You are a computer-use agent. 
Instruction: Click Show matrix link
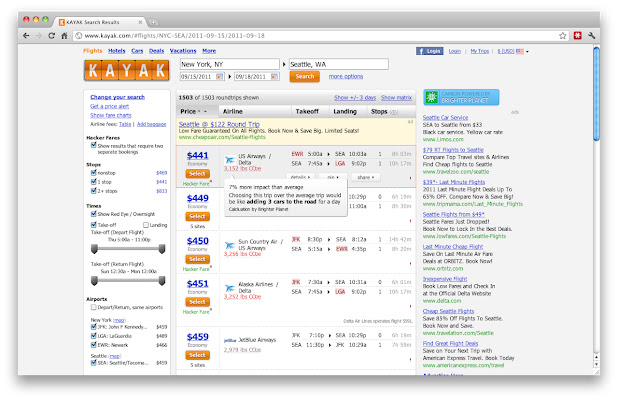click(x=396, y=97)
